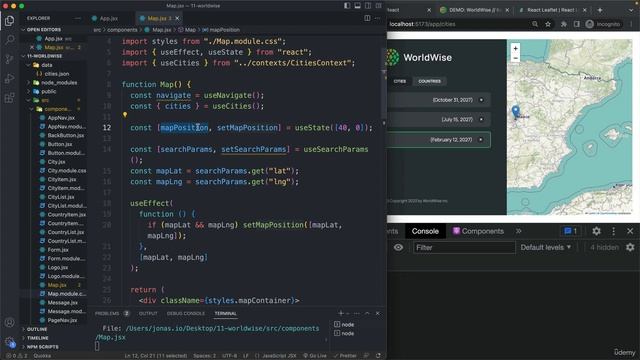The image size is (640, 360).
Task: Select the Console DevTools tab
Action: [425, 231]
